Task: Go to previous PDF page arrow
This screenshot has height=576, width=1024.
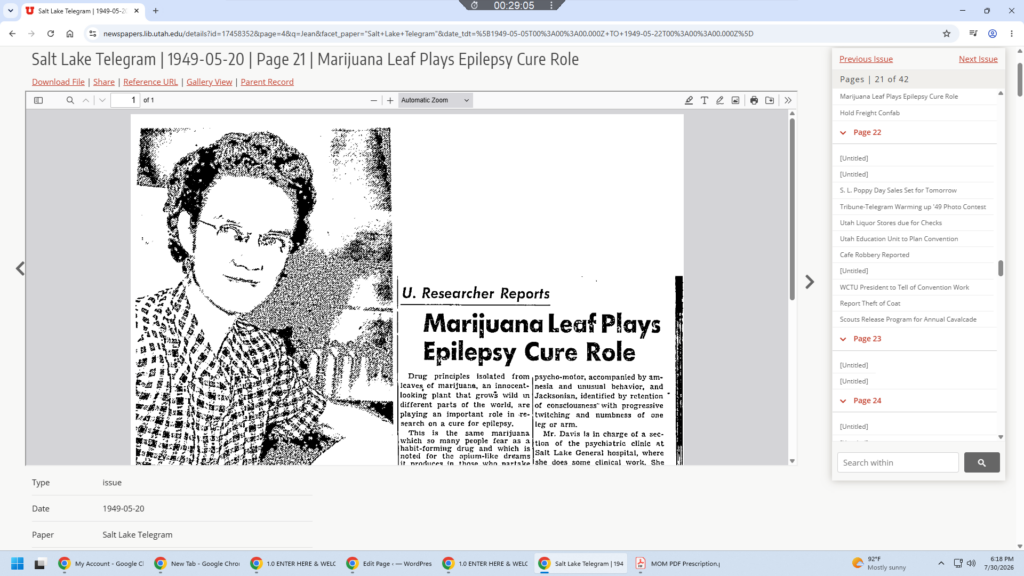Action: pyautogui.click(x=86, y=101)
